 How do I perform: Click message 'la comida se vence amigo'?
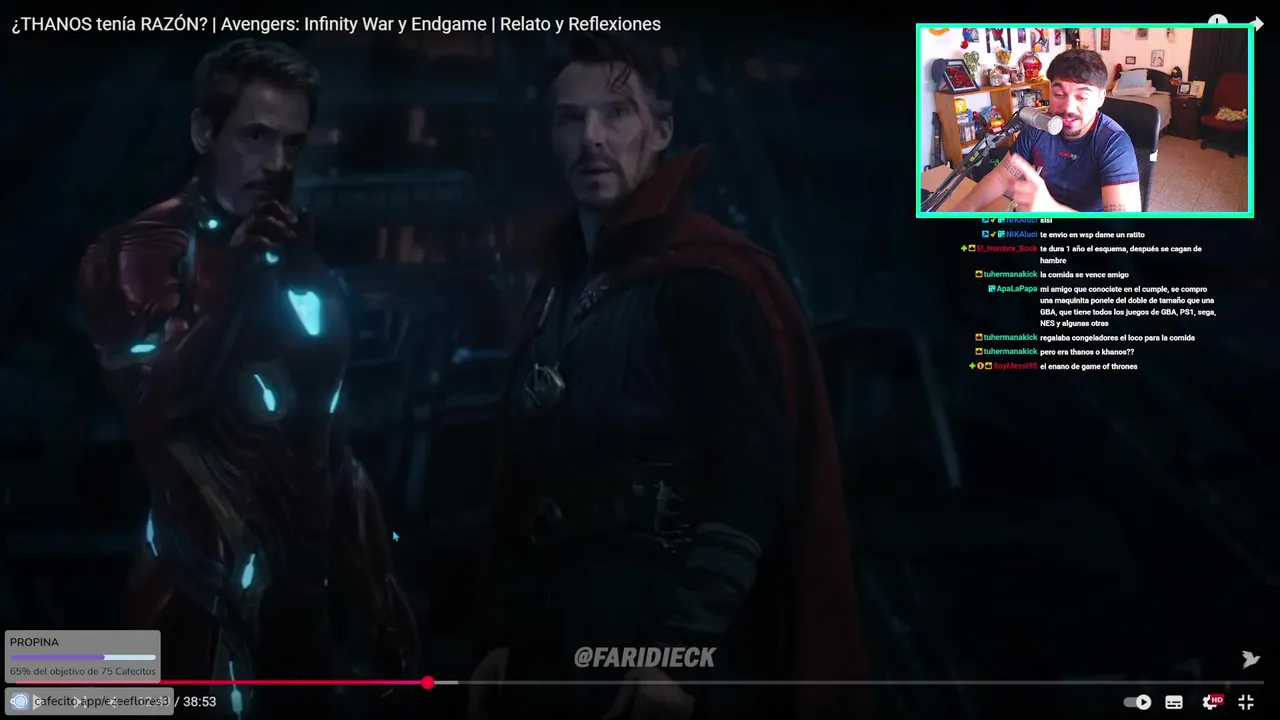1084,274
